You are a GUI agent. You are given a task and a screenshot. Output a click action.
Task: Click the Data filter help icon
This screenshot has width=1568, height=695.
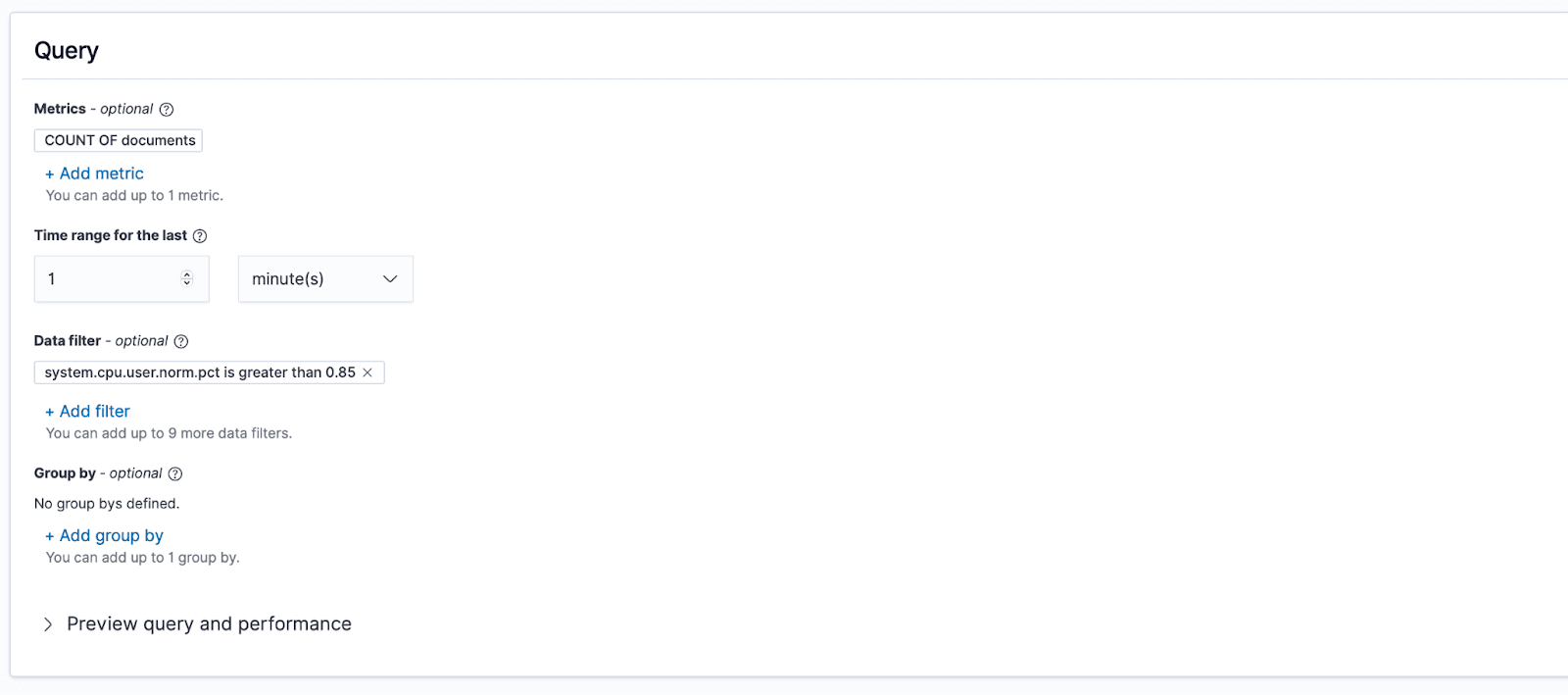point(181,342)
